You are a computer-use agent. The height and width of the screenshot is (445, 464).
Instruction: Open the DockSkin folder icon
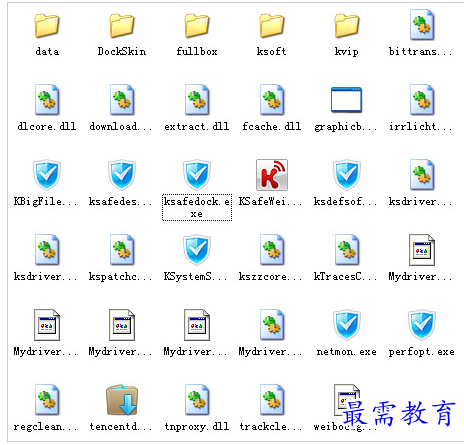tap(122, 25)
